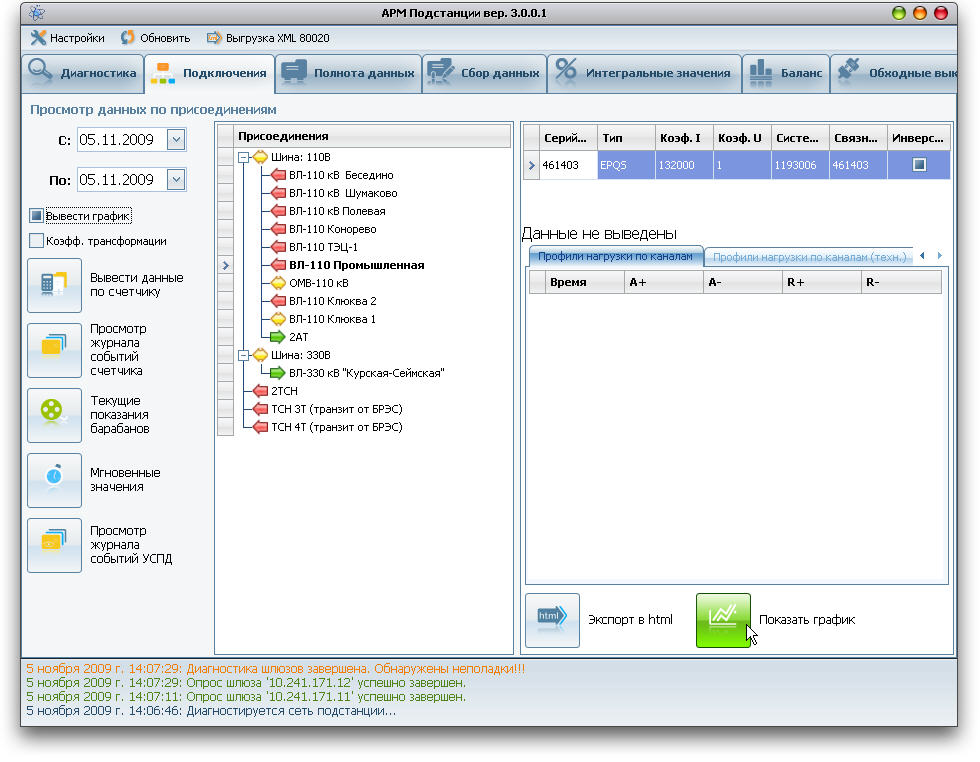This screenshot has height=762, width=980.
Task: Select ВЛ-110 Клюква 1 tree item
Action: pyautogui.click(x=332, y=319)
